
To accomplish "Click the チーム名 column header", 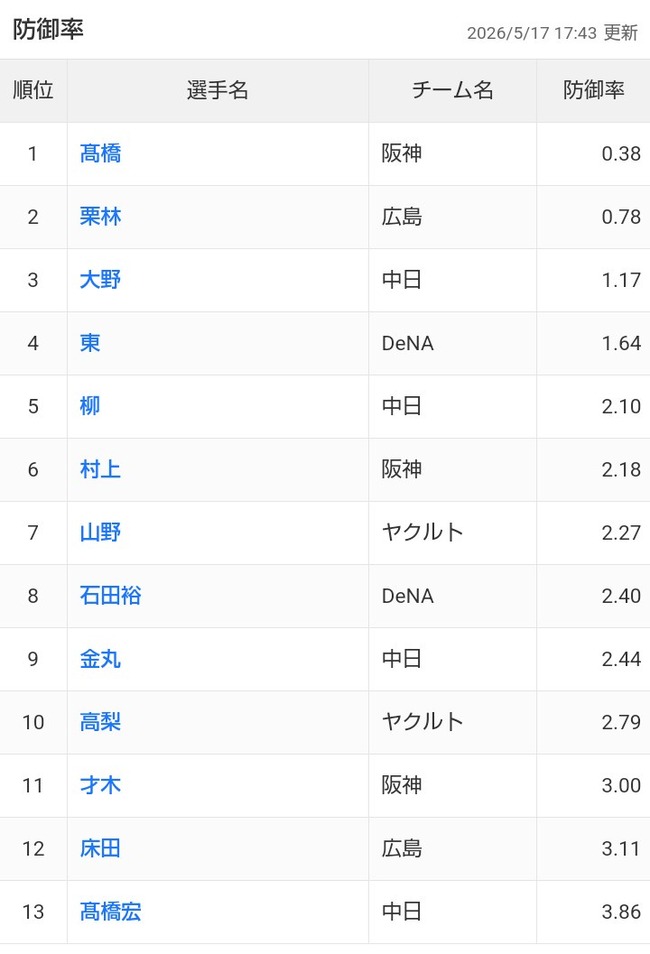I will [452, 91].
